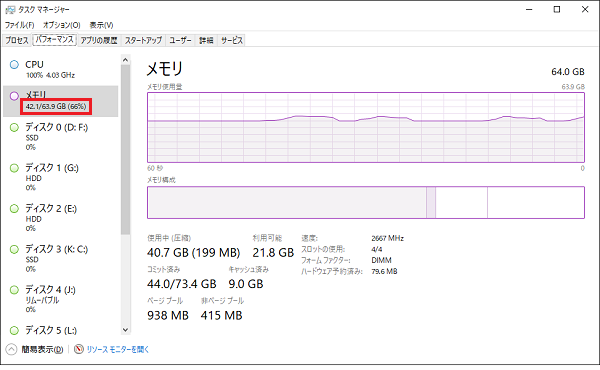The image size is (600, 370).
Task: Select ディスク 2 (E:) HDD entry
Action: coord(60,218)
